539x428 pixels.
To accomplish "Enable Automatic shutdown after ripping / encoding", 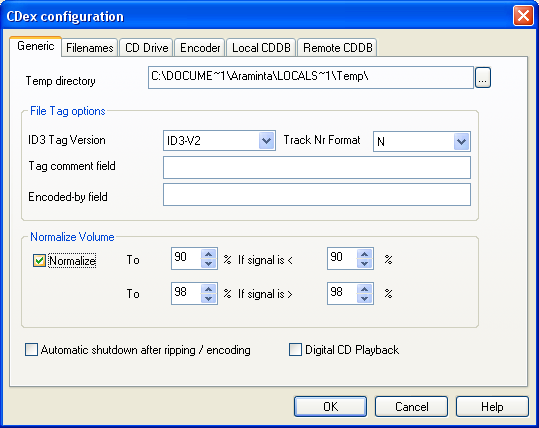I will point(31,350).
